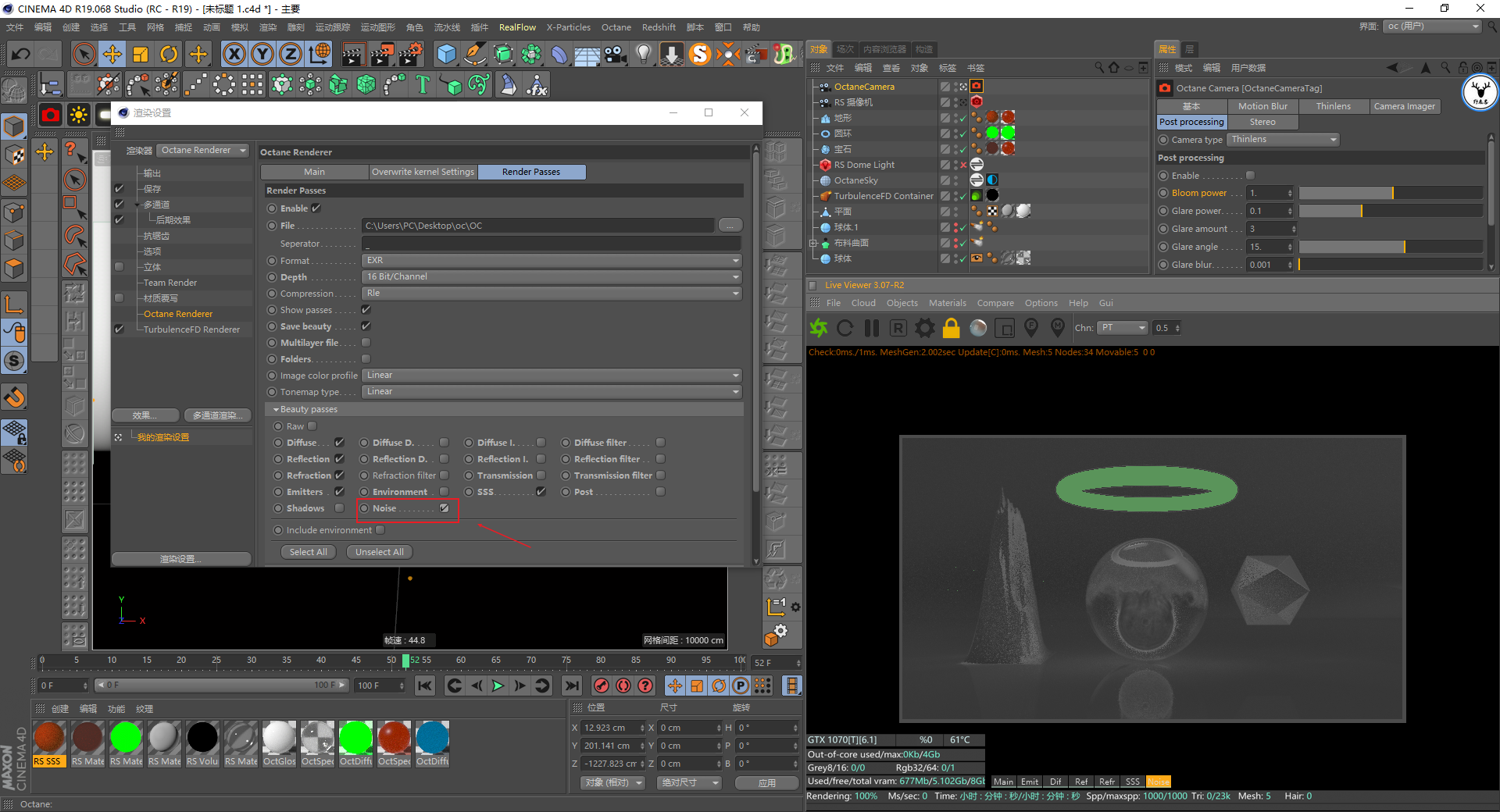Toggle Live Viewer render region icon
This screenshot has width=1500, height=812.
(1005, 328)
